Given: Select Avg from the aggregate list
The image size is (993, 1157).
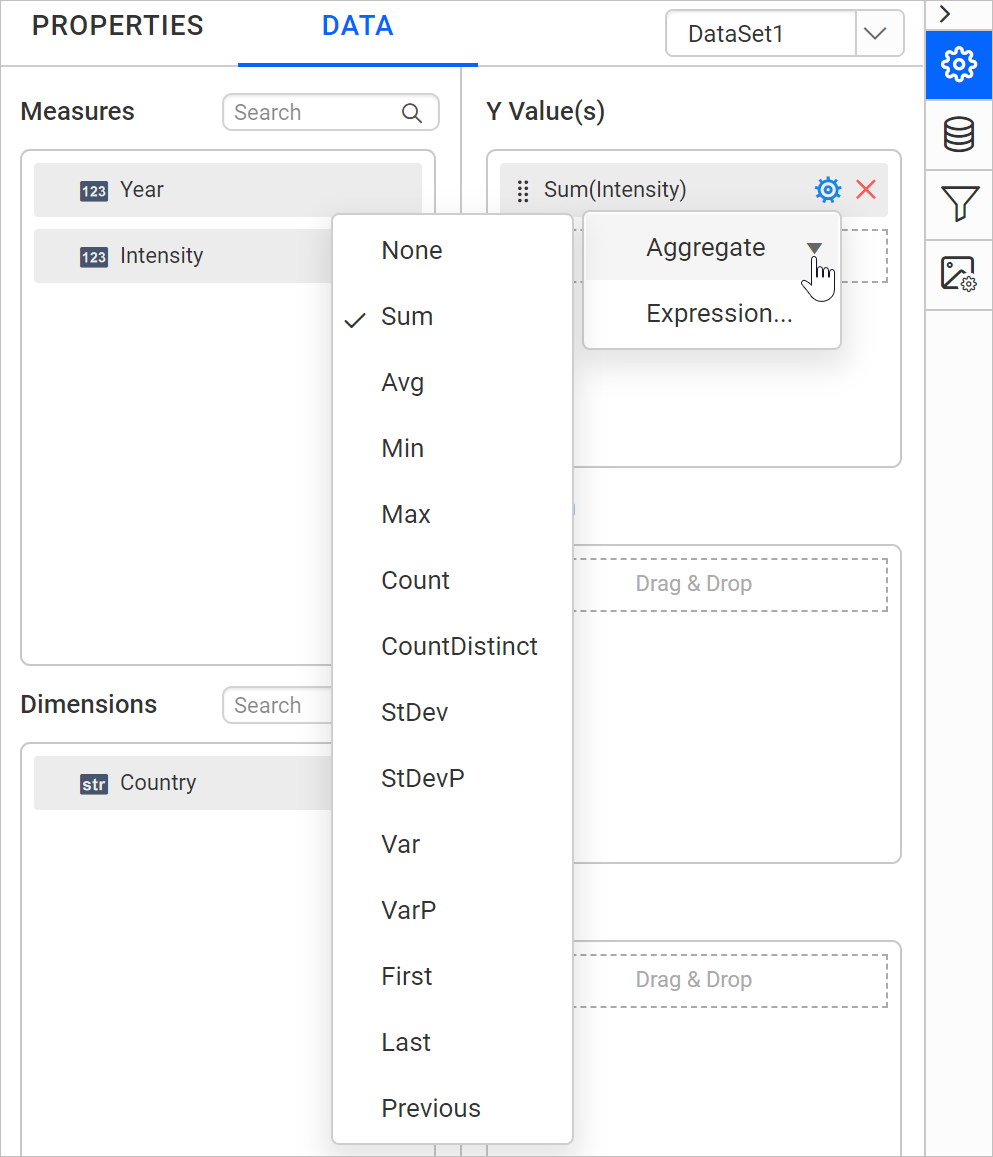Looking at the screenshot, I should 402,382.
